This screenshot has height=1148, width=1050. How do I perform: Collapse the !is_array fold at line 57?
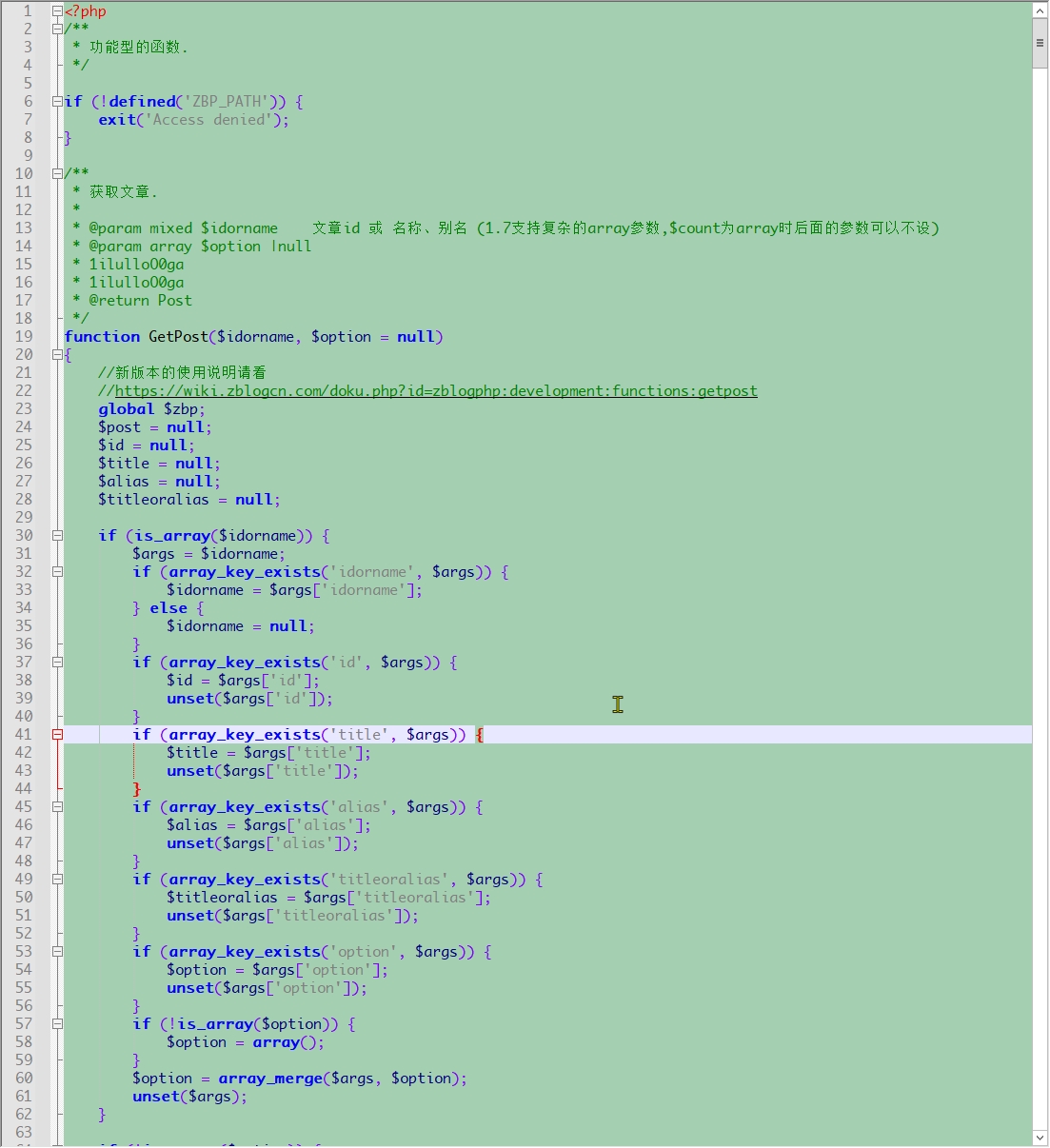57,1024
